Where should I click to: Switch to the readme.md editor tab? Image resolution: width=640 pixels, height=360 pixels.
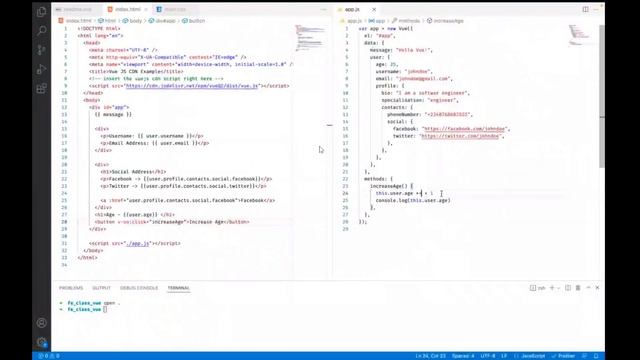78,9
